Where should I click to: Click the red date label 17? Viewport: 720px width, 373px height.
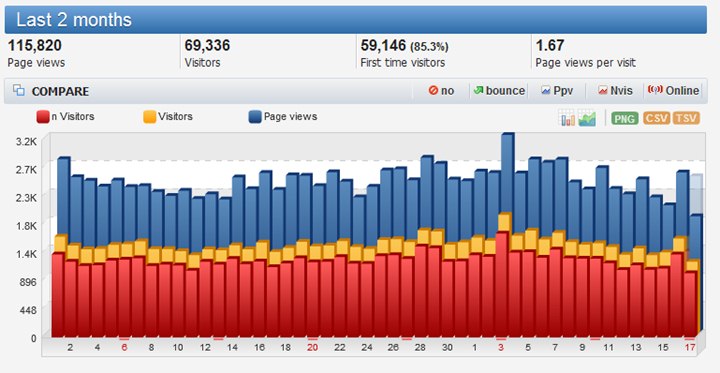(690, 348)
